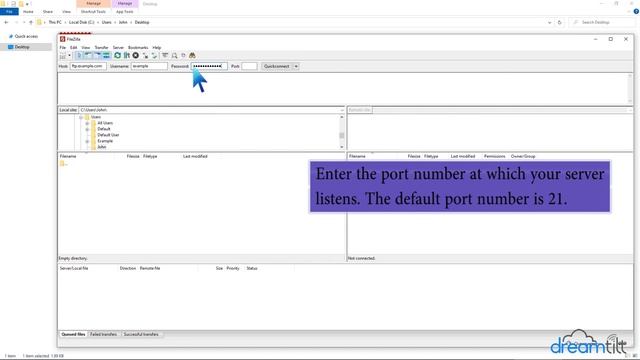Viewport: 640px width, 360px height.
Task: Click the Direction queue column header
Action: coord(128,269)
